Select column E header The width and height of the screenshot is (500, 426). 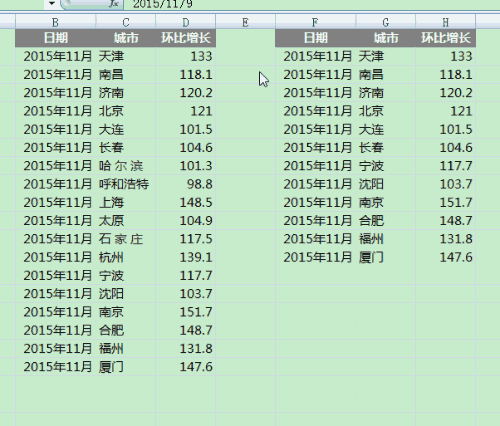click(245, 22)
